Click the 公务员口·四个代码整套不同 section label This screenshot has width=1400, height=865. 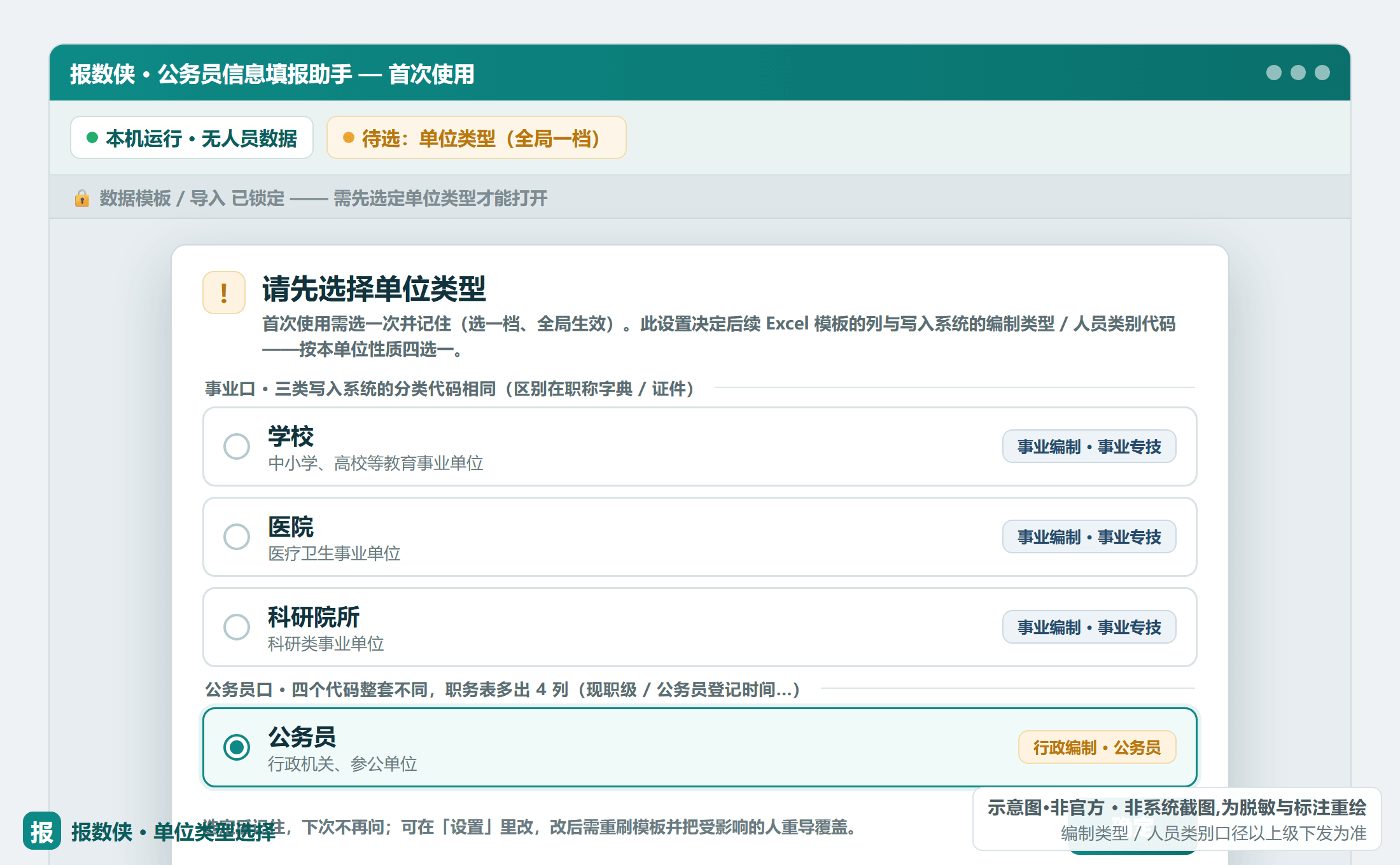point(503,689)
